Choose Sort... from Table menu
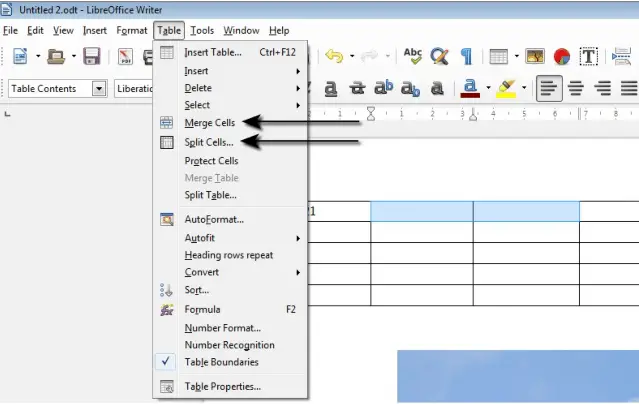The image size is (639, 404). click(230, 290)
